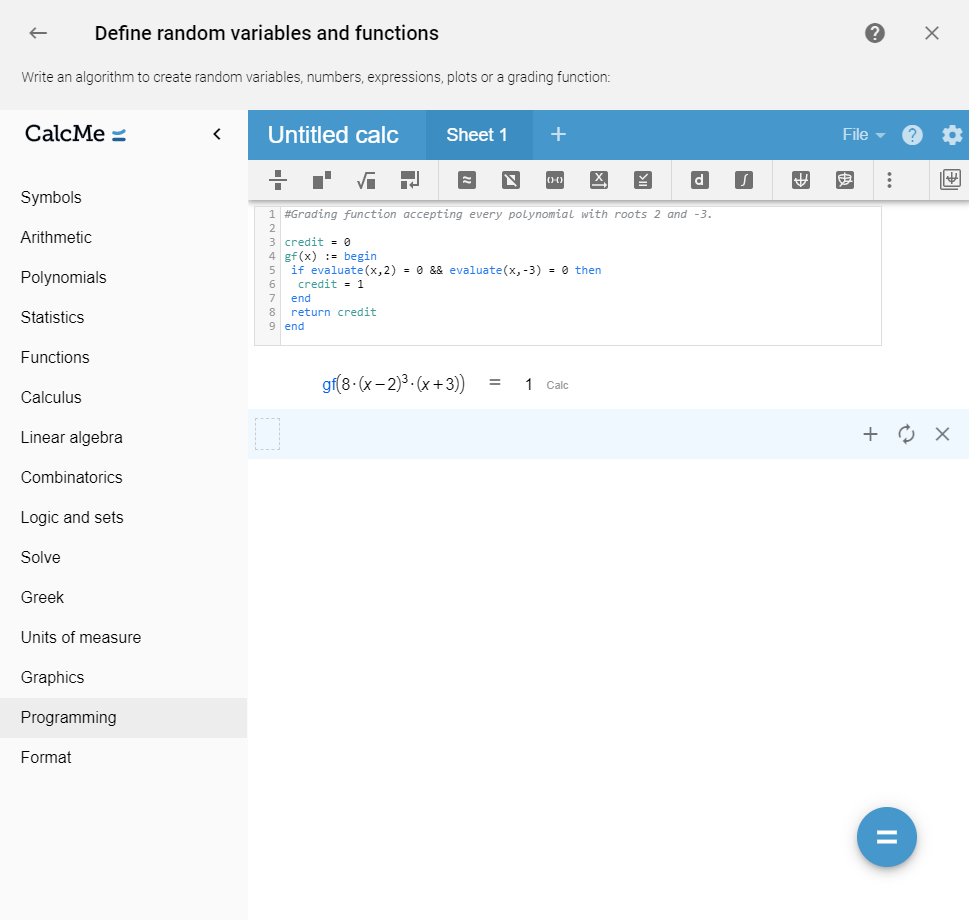Image resolution: width=969 pixels, height=920 pixels.
Task: Click the approximate value icon
Action: 467,180
